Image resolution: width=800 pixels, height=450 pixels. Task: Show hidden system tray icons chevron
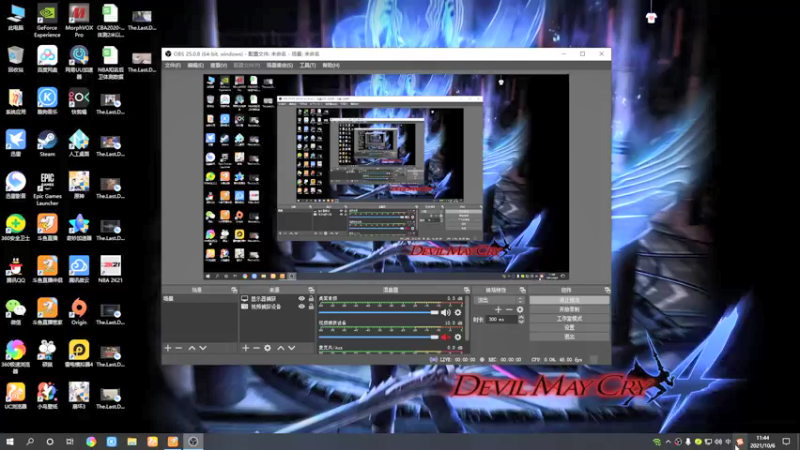668,442
